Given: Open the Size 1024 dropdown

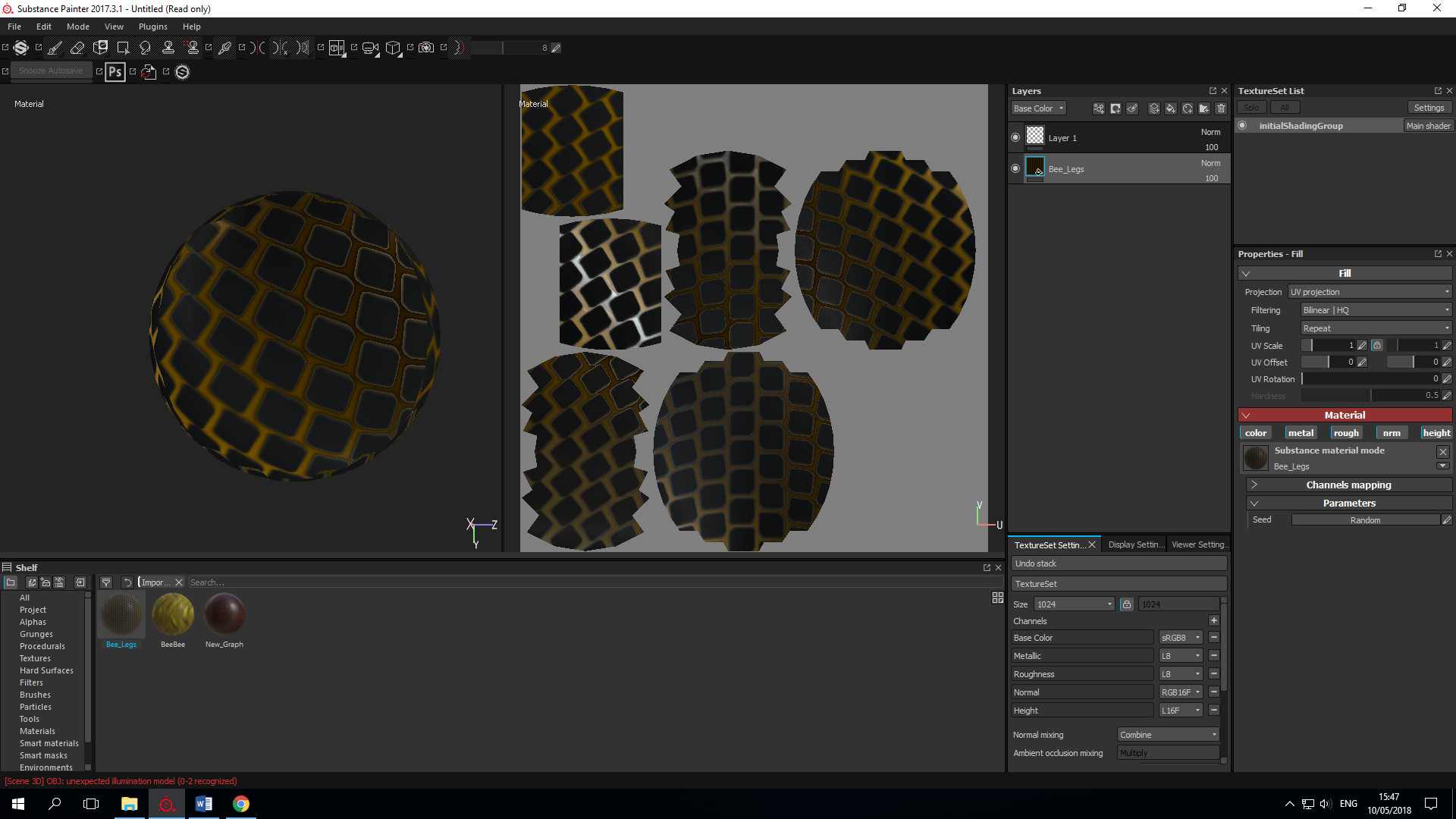Looking at the screenshot, I should point(1075,604).
